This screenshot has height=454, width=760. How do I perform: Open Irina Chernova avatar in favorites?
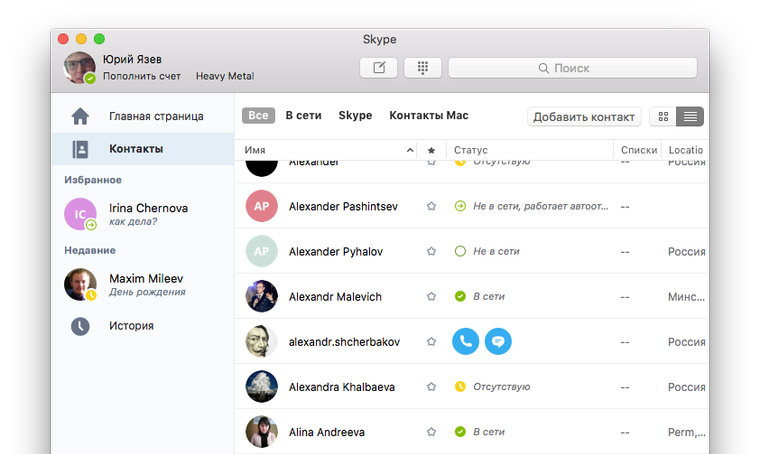coord(80,214)
